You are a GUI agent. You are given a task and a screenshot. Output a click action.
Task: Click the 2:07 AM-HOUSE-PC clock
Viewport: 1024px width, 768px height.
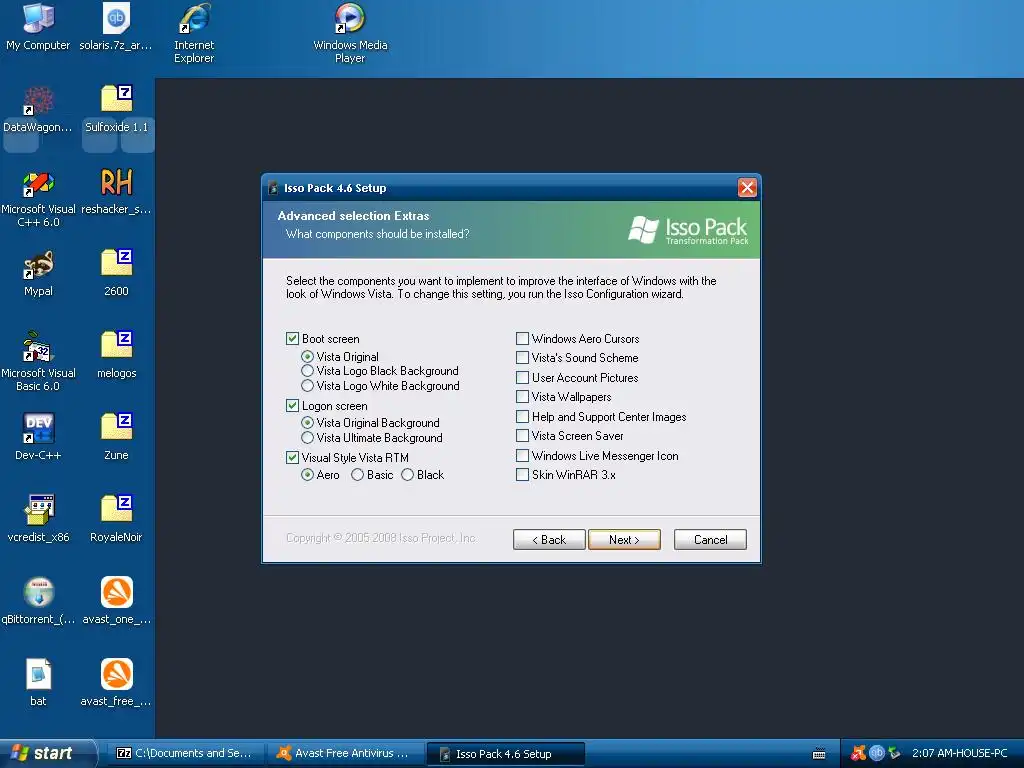coord(959,753)
